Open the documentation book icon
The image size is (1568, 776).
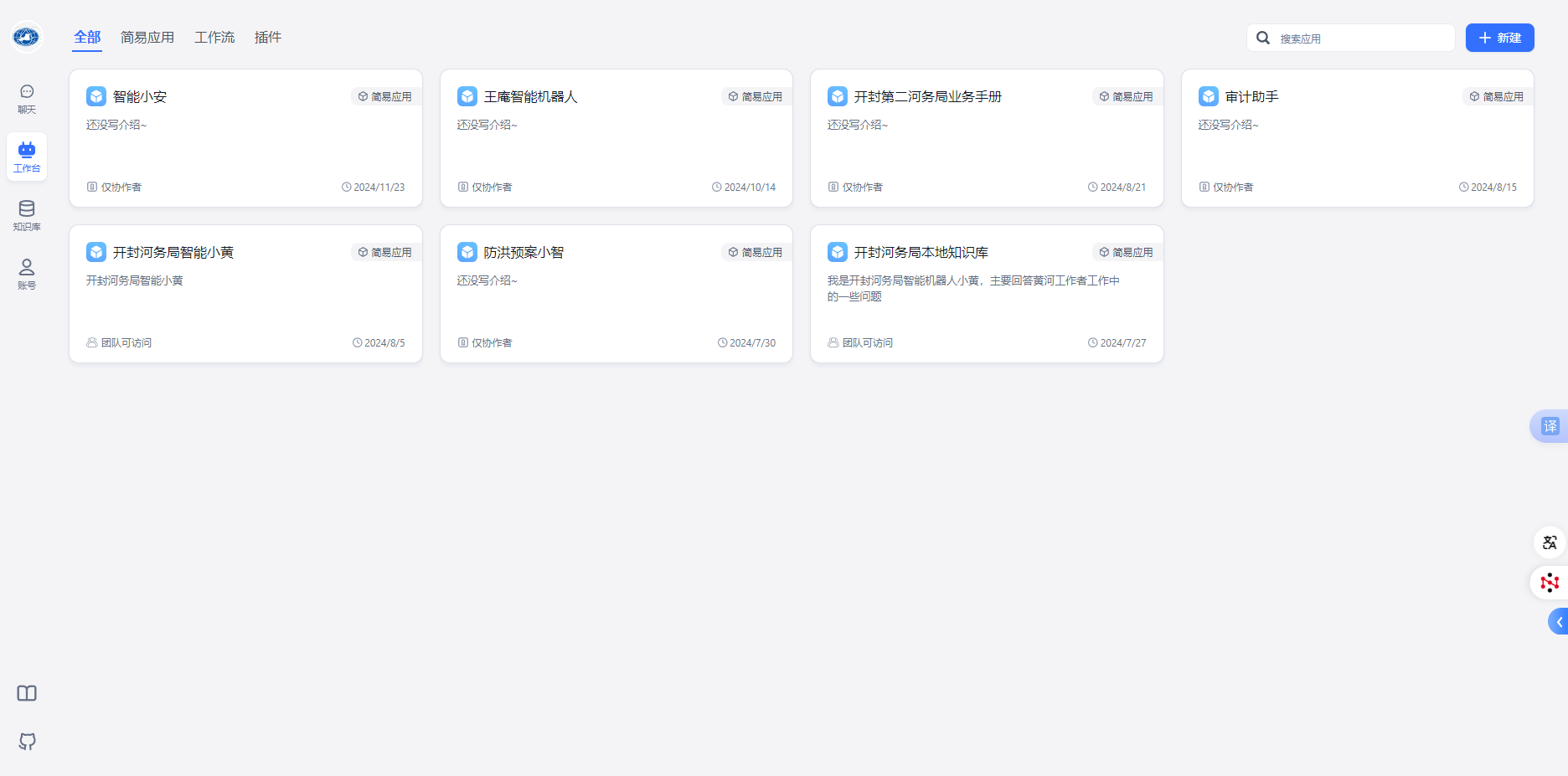coord(27,693)
